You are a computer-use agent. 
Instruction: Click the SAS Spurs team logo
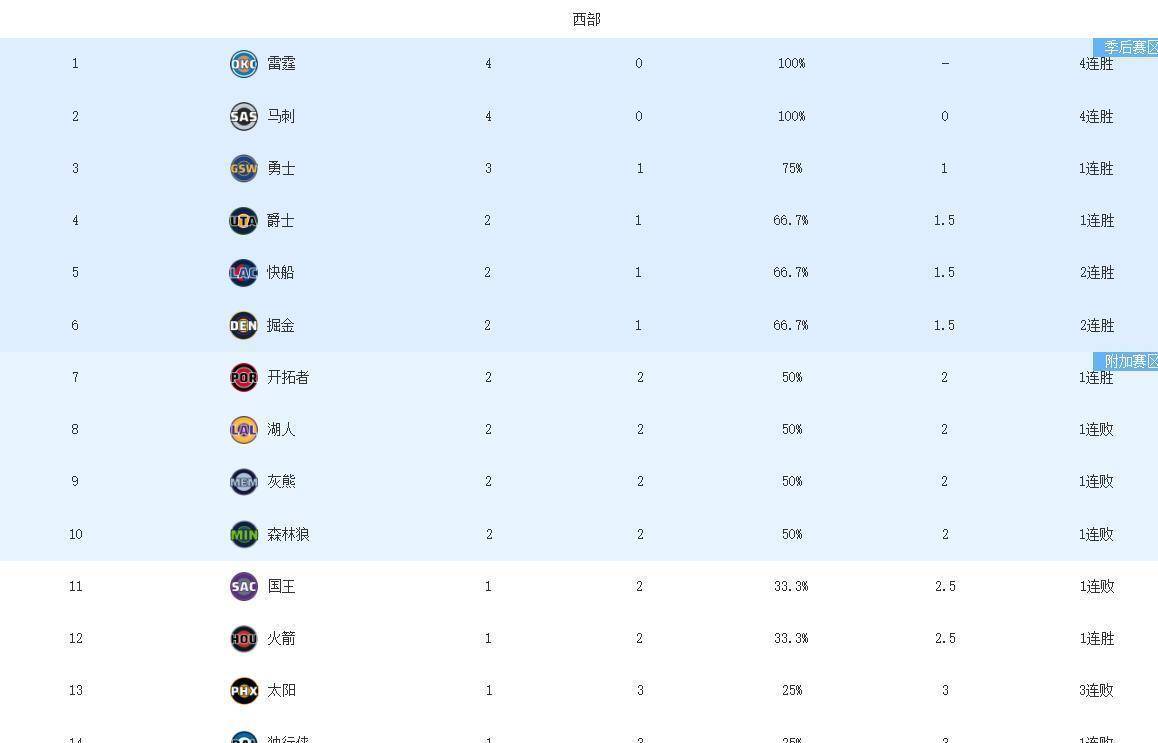click(244, 116)
